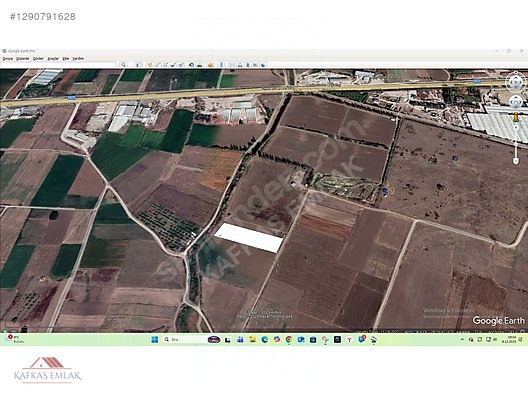Open Microsoft Edge from the taskbar
The height and width of the screenshot is (396, 528).
pos(265,339)
